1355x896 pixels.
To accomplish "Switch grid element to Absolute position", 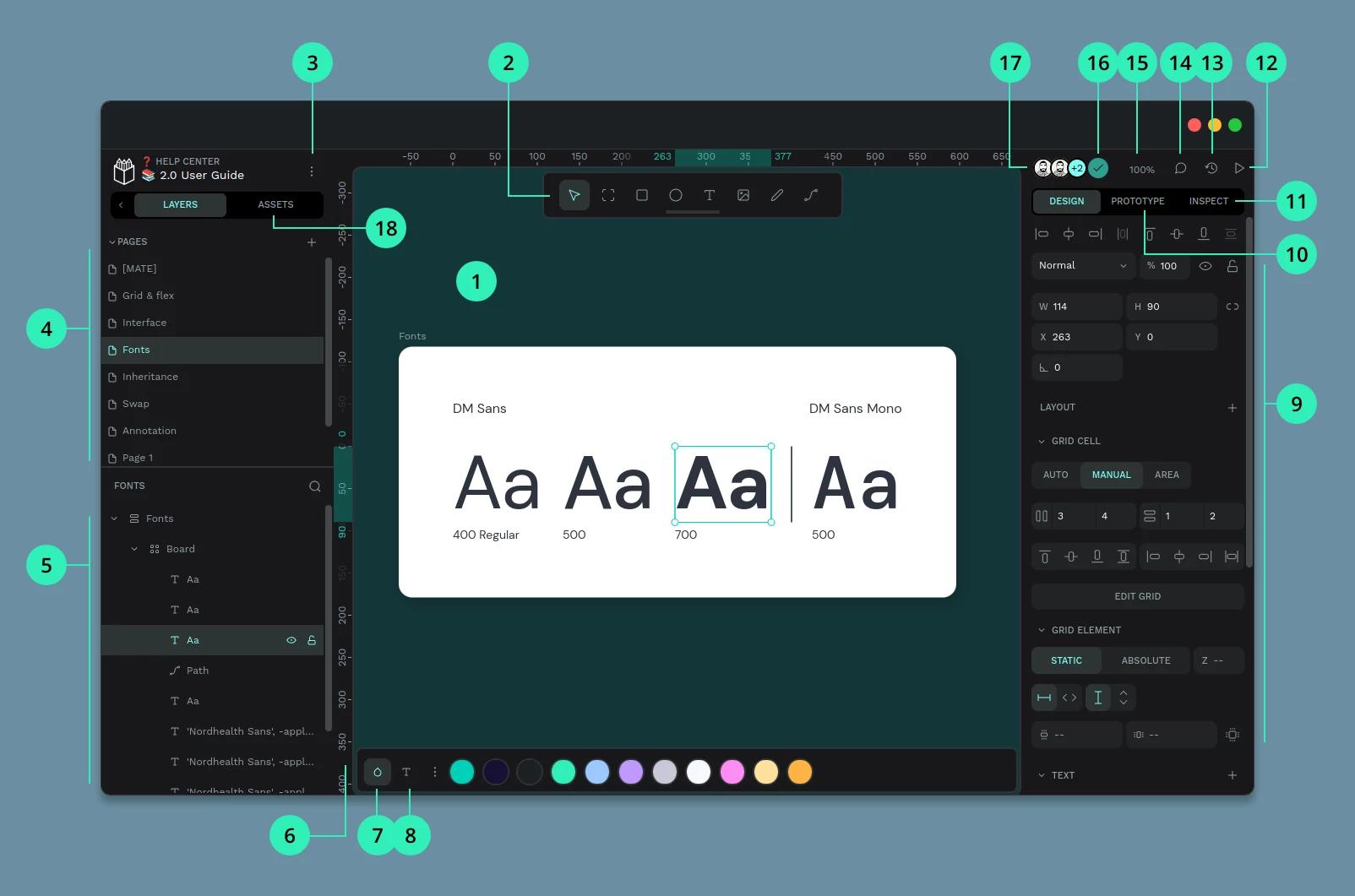I will [x=1145, y=660].
